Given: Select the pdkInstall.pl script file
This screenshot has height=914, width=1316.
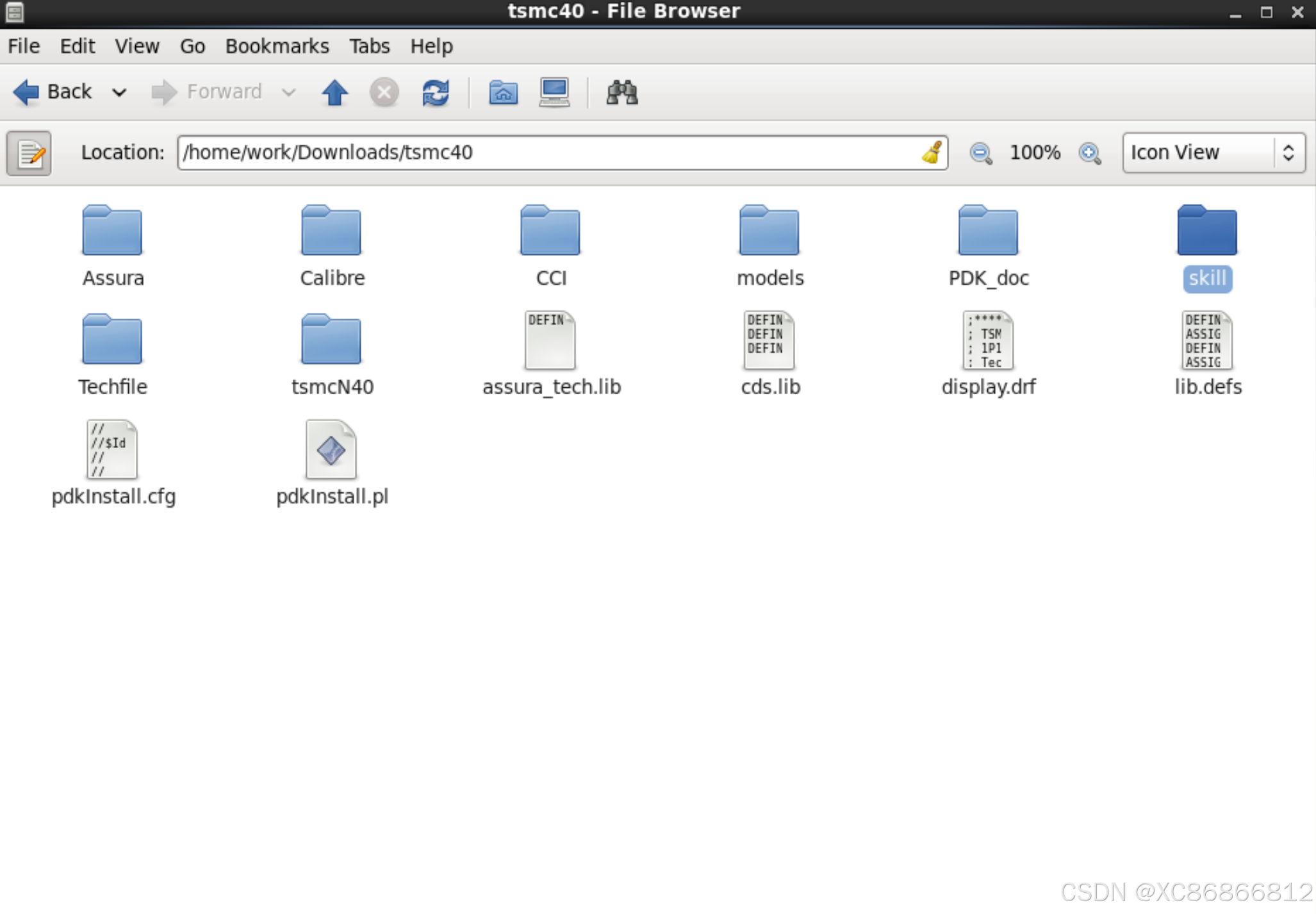Looking at the screenshot, I should coord(332,464).
